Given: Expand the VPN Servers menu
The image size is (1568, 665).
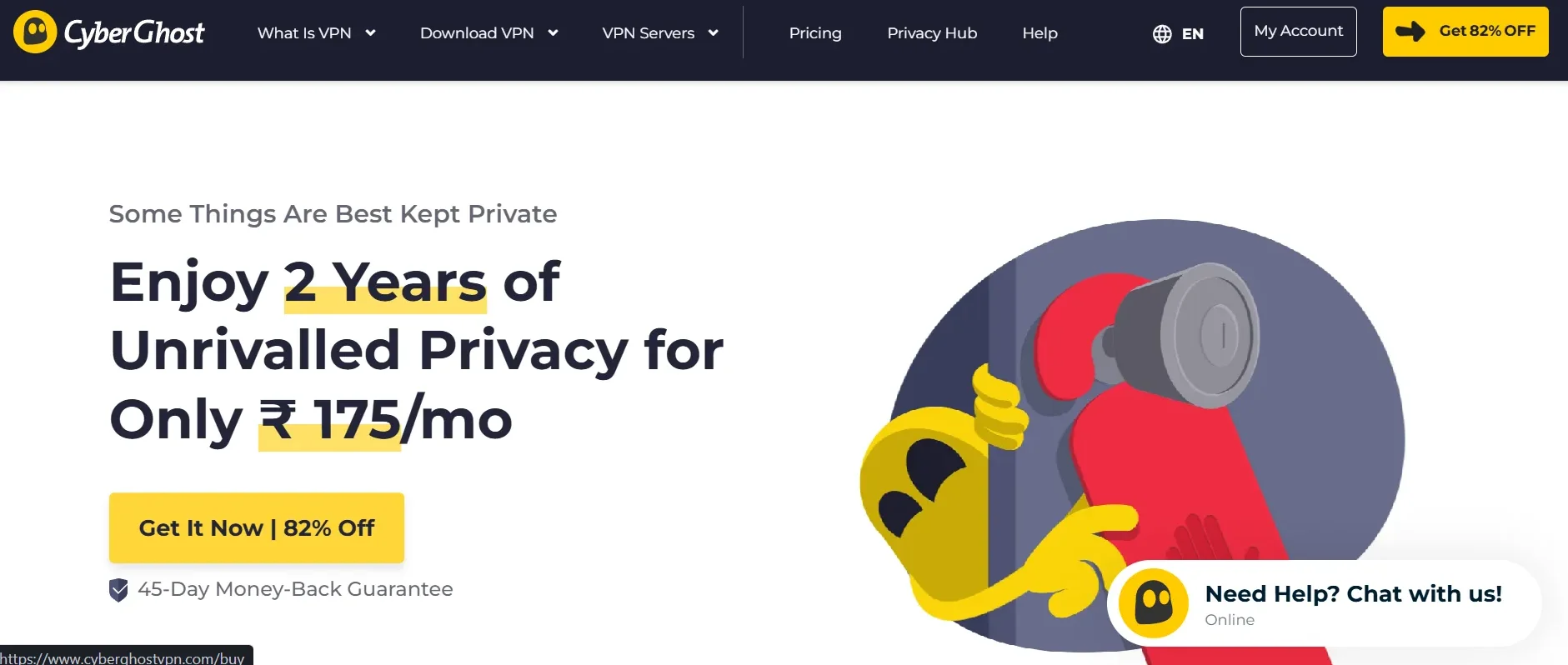Looking at the screenshot, I should (x=659, y=32).
